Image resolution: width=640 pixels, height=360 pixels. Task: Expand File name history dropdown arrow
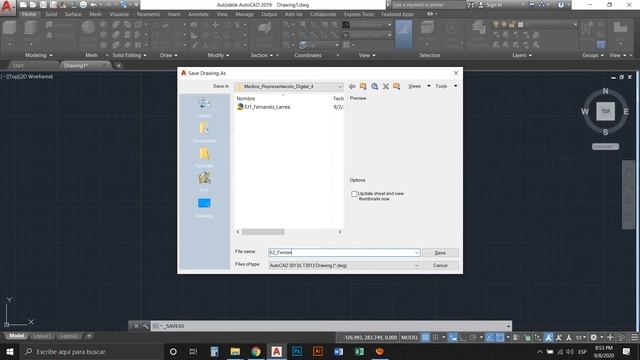point(416,253)
